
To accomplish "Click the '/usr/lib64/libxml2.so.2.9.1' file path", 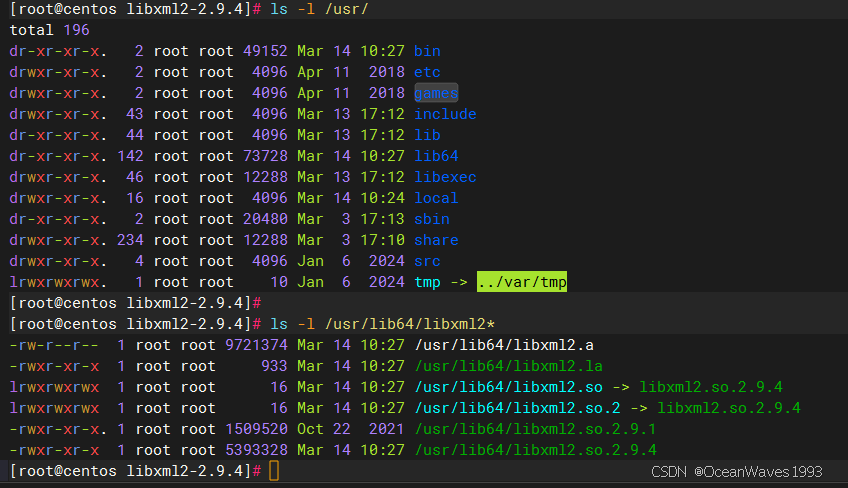I will click(x=535, y=429).
